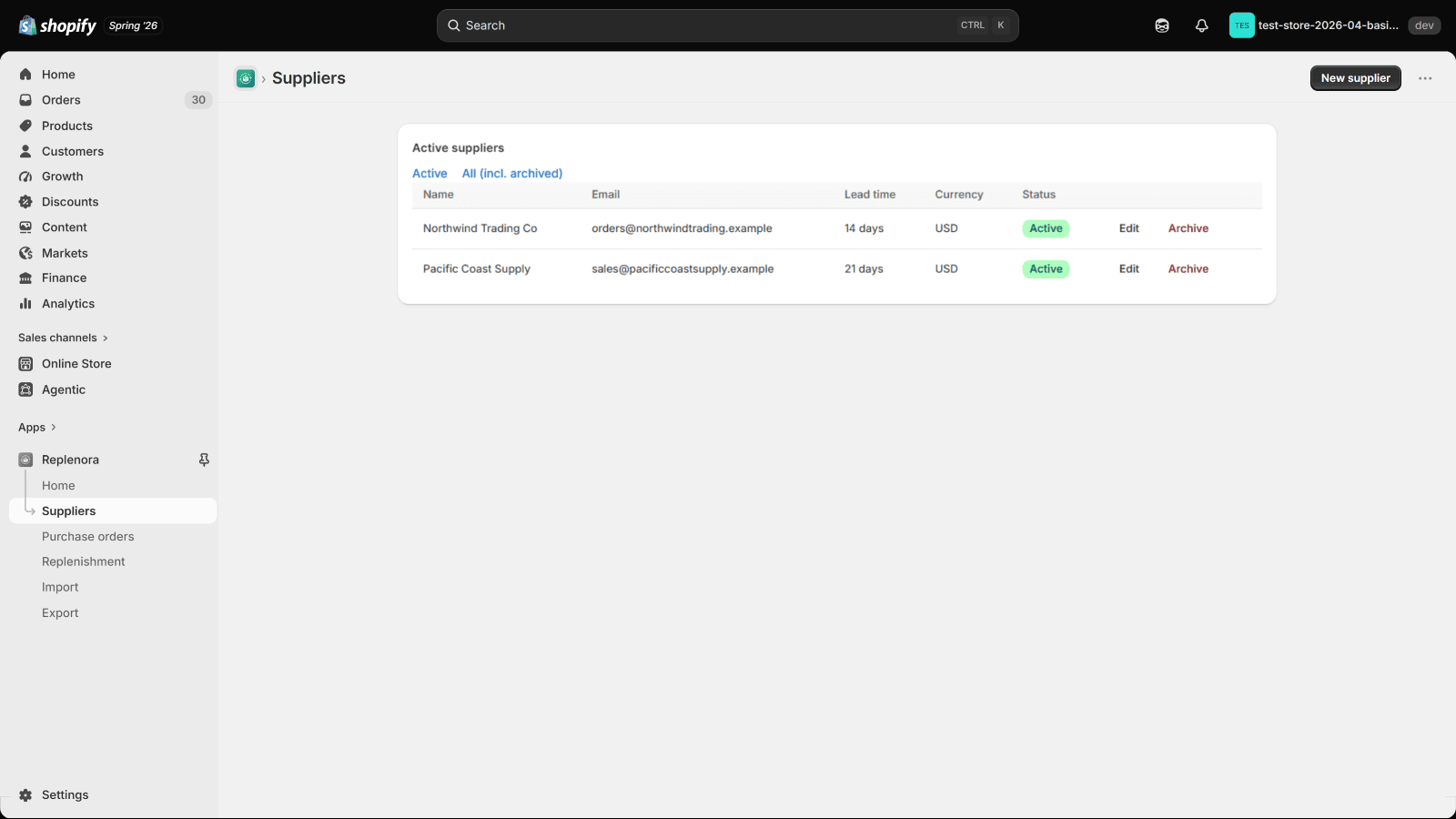This screenshot has height=819, width=1456.
Task: Click the Orders count badge 30
Action: coord(198,100)
